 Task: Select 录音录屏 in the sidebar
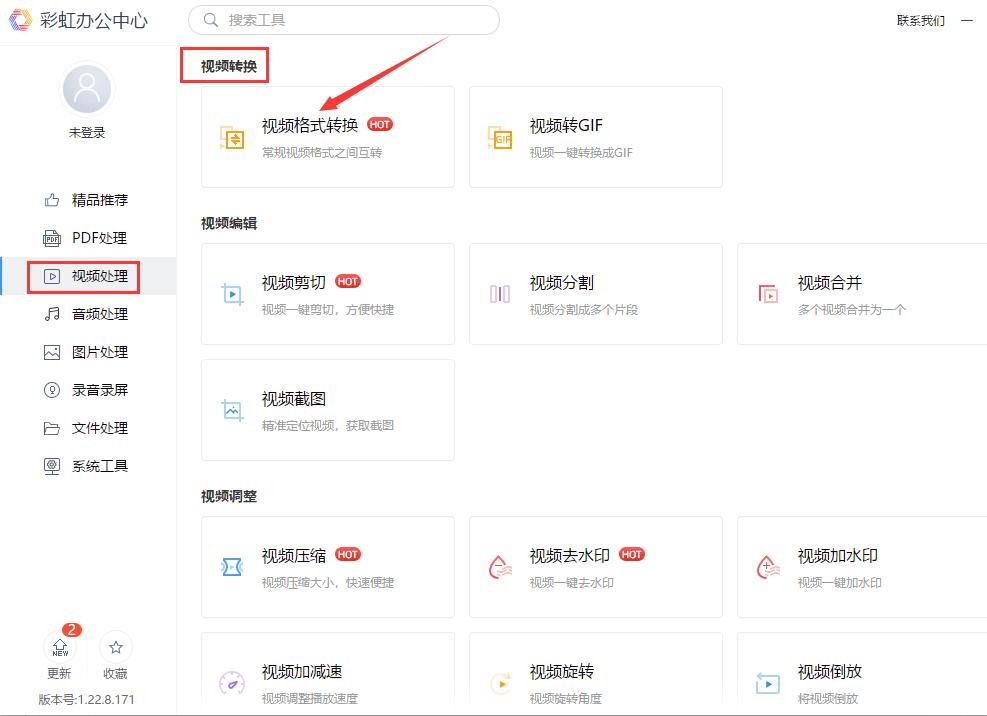tap(98, 390)
